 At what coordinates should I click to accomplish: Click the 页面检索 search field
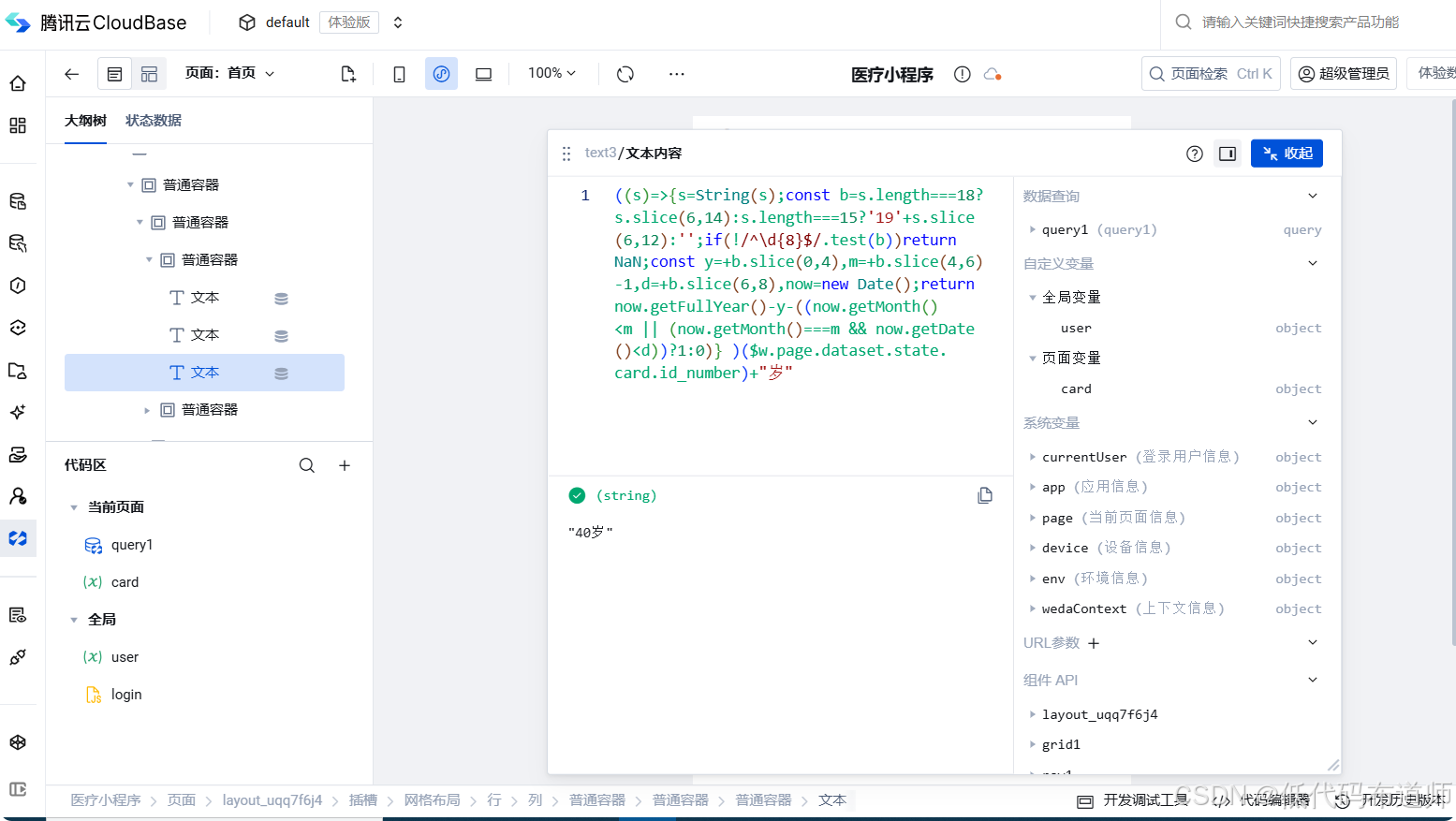click(1211, 73)
